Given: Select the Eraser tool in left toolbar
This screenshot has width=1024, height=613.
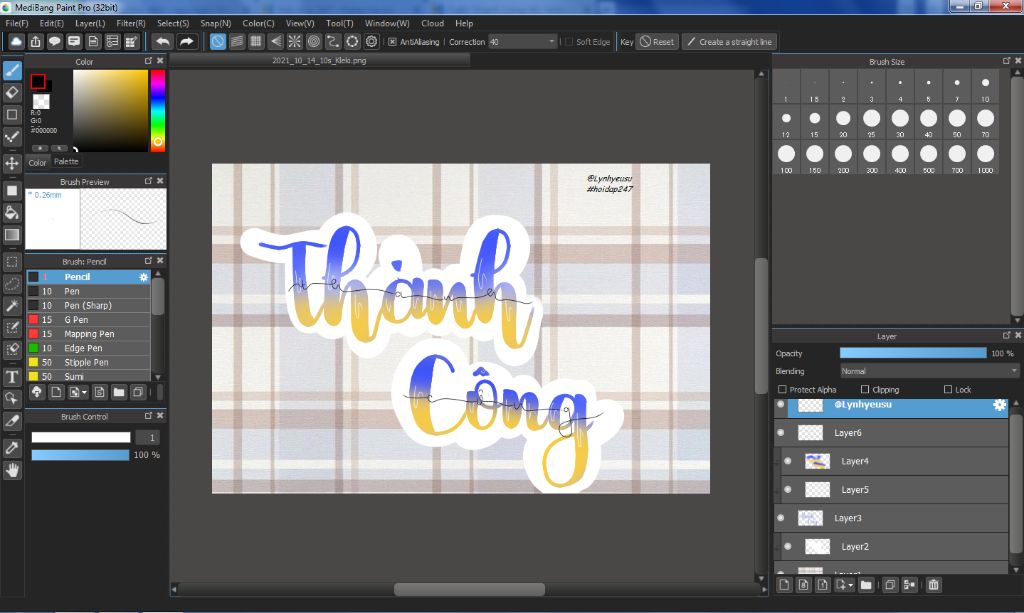Looking at the screenshot, I should (x=12, y=92).
